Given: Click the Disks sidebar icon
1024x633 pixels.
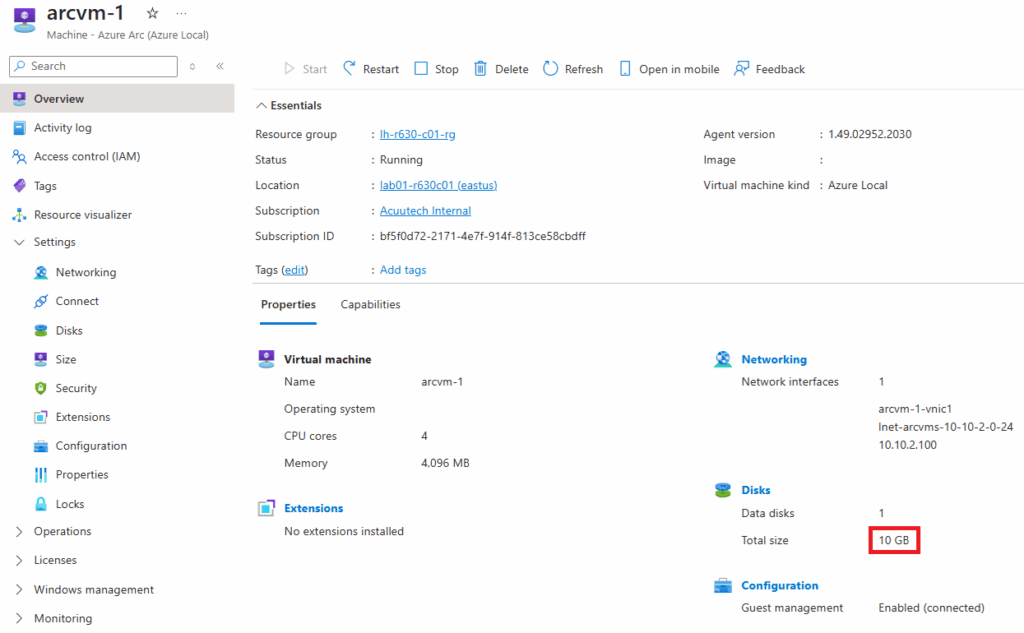Looking at the screenshot, I should (40, 331).
